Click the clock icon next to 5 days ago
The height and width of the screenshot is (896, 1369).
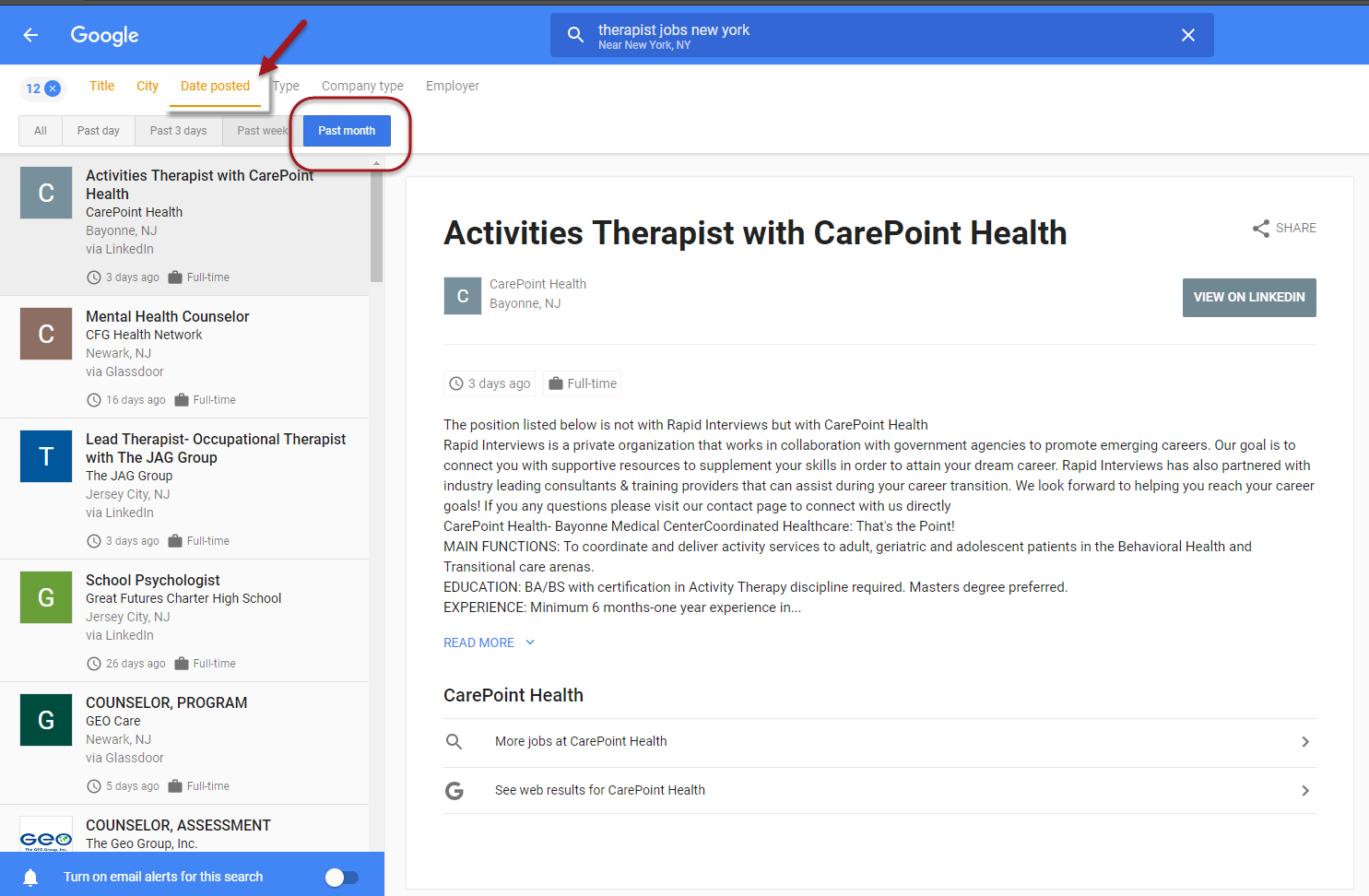pos(93,786)
